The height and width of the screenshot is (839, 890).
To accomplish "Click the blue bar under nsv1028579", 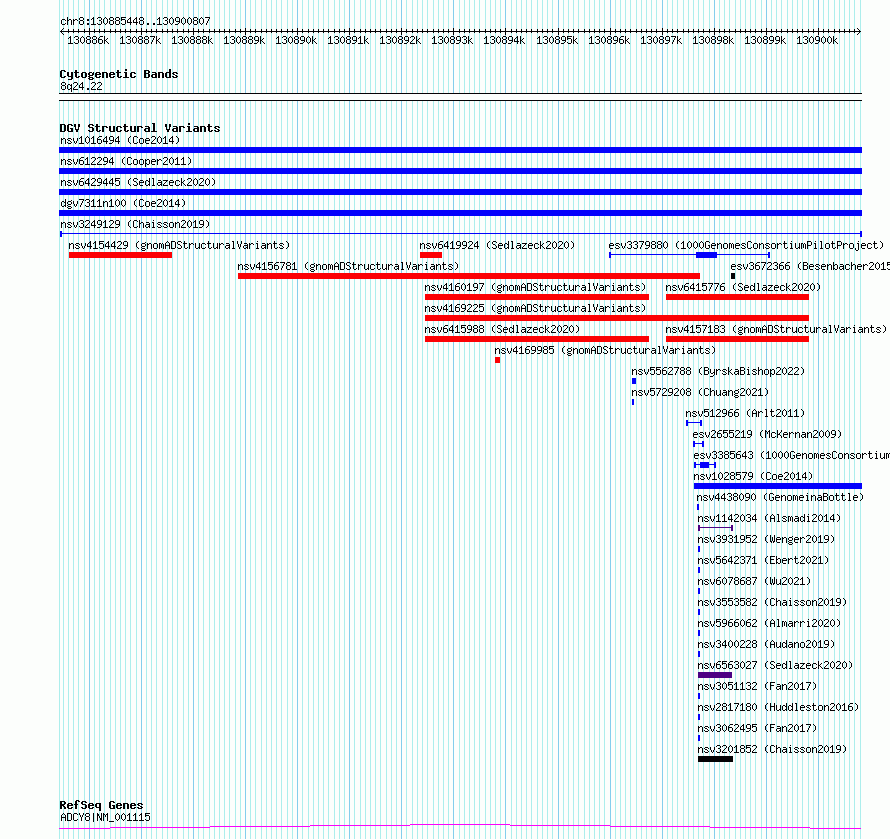I will tap(778, 486).
